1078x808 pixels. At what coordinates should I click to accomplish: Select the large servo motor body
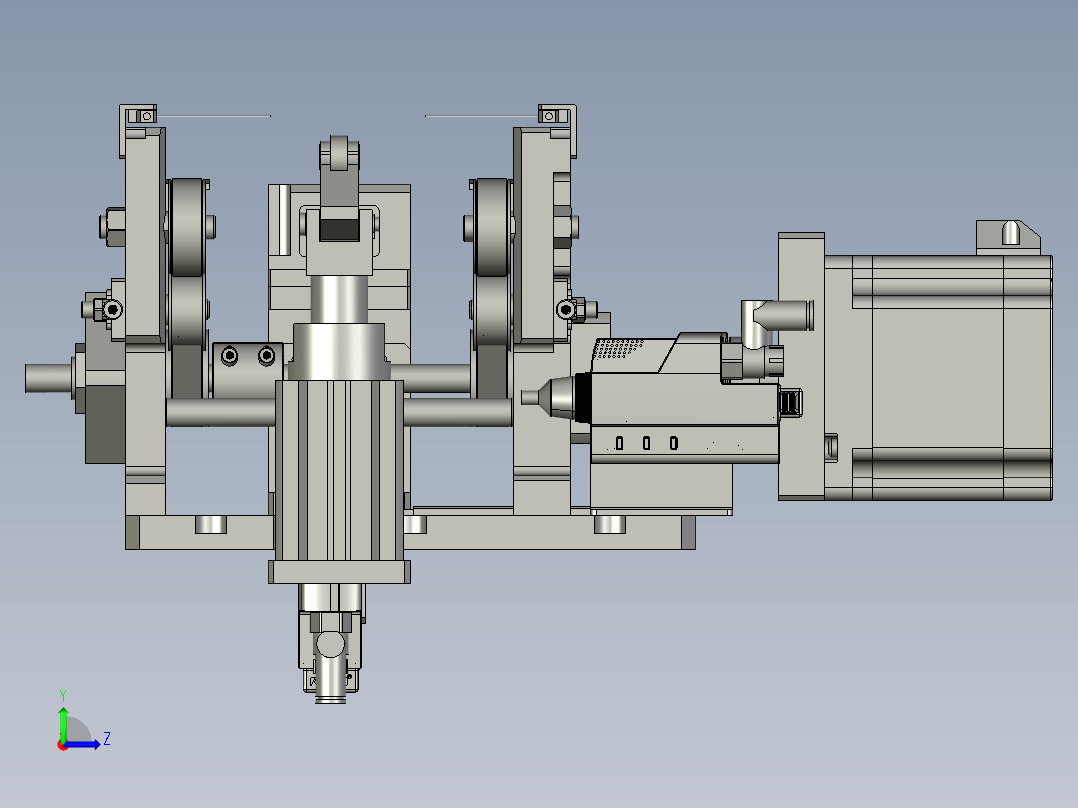[x=938, y=377]
